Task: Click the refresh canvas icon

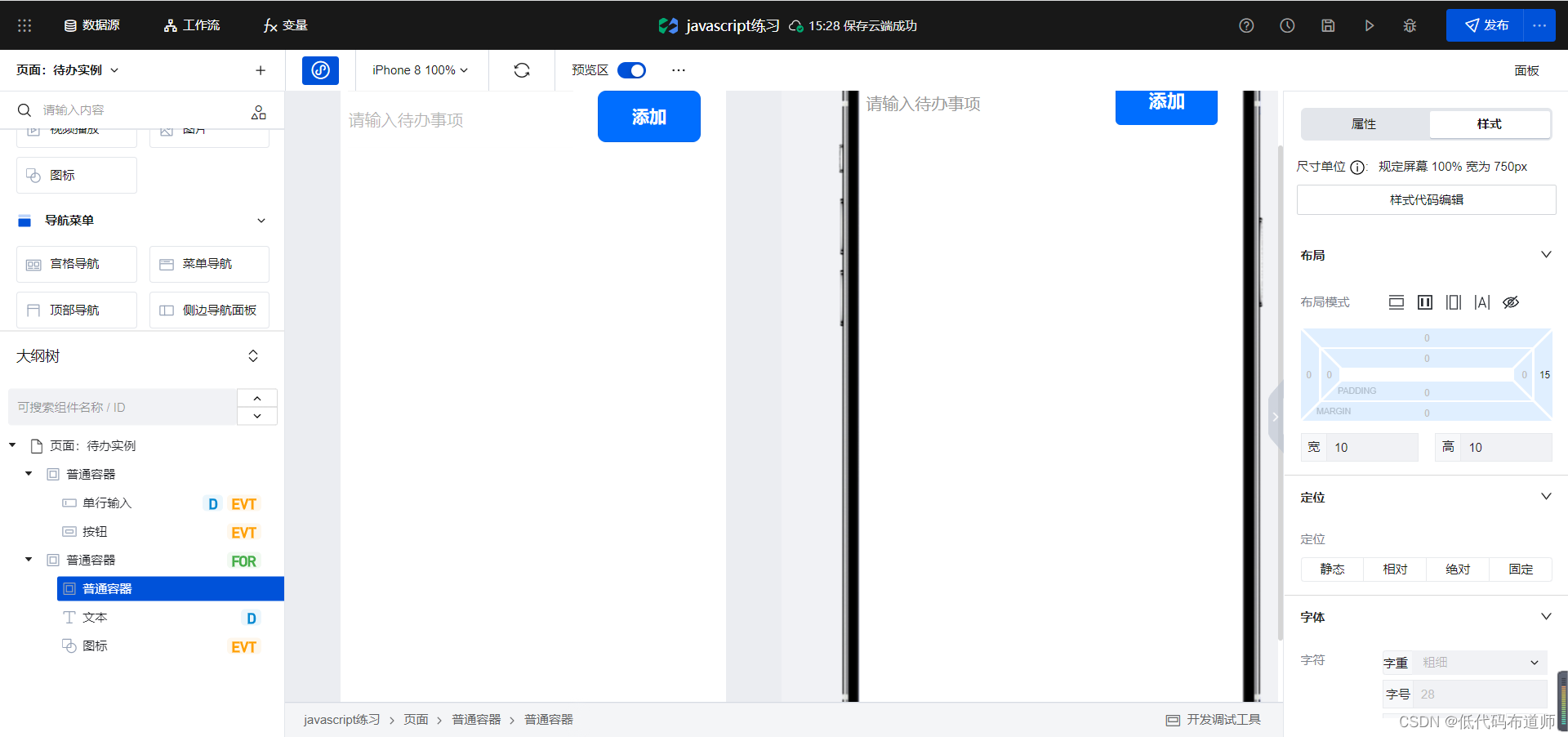Action: point(522,70)
